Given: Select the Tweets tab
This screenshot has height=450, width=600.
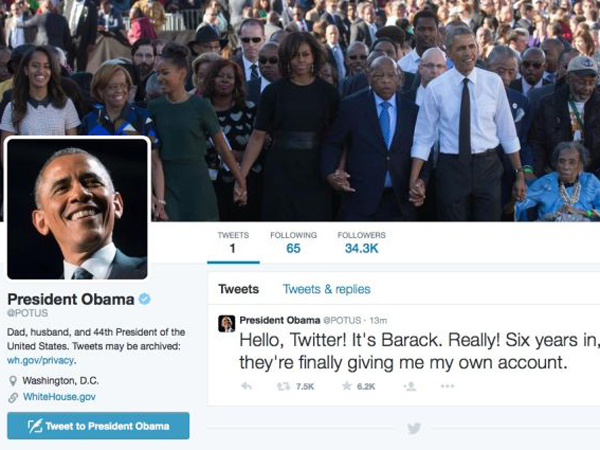Looking at the screenshot, I should click(238, 289).
